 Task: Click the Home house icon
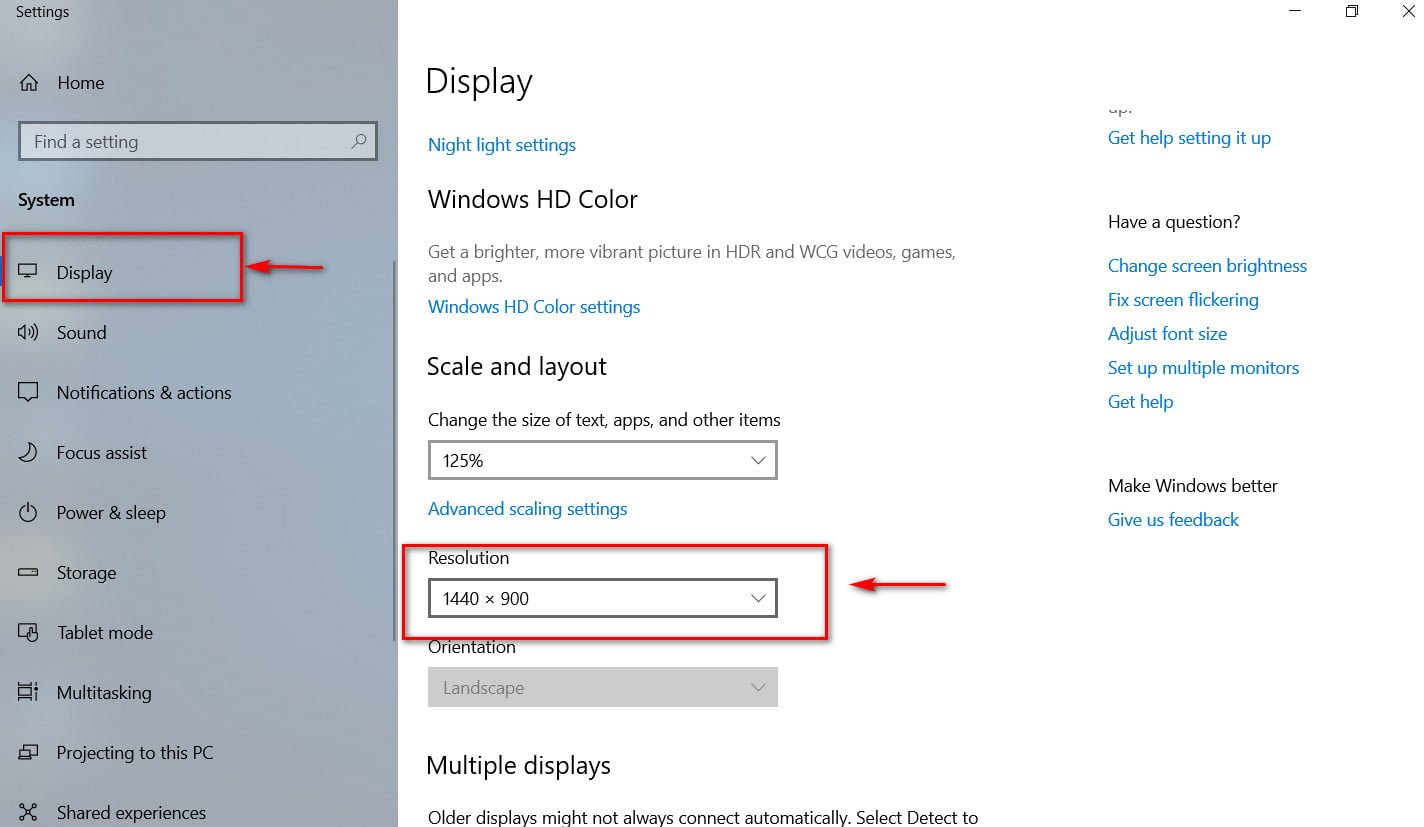[x=29, y=83]
